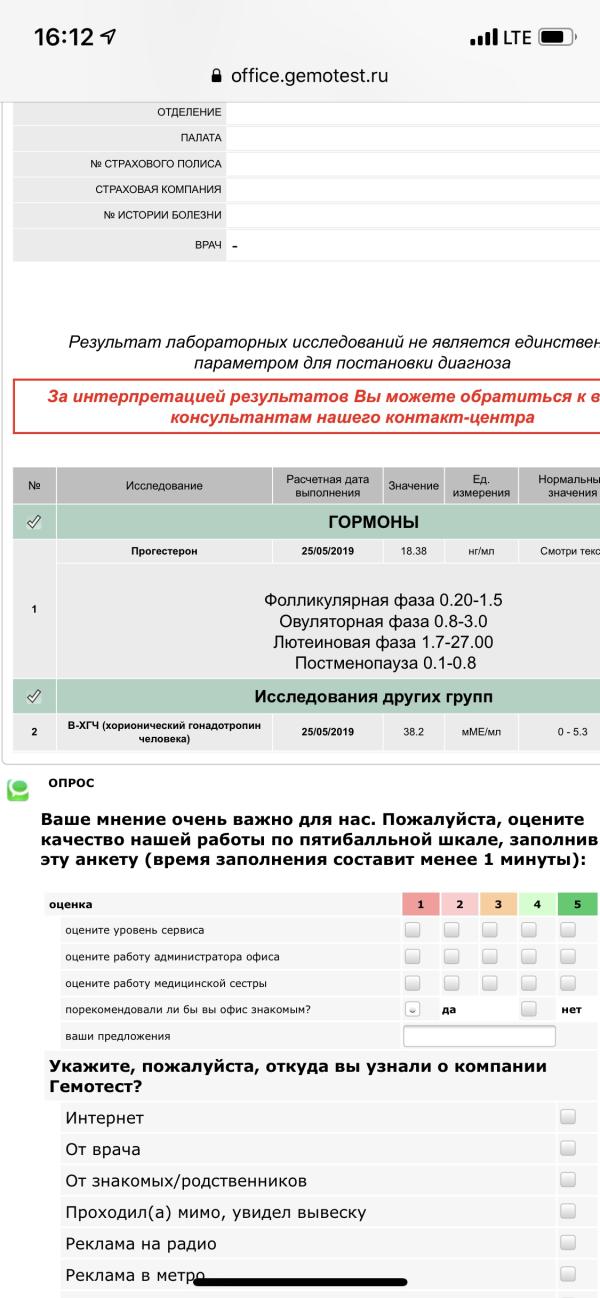The width and height of the screenshot is (600, 1298).
Task: Click the В-ХГЧ value 38.2
Action: [x=414, y=732]
